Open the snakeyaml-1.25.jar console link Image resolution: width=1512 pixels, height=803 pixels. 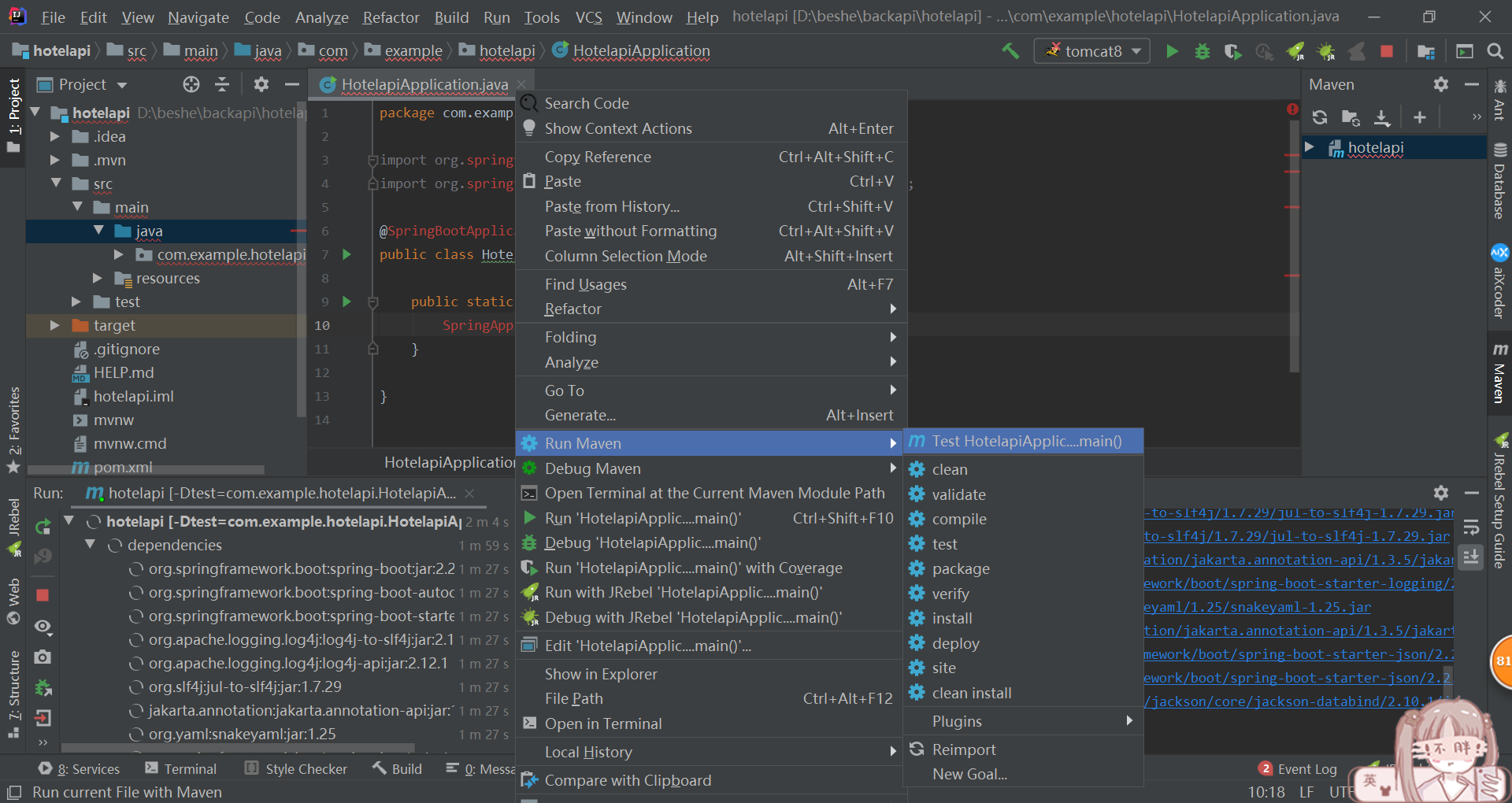pos(1257,607)
